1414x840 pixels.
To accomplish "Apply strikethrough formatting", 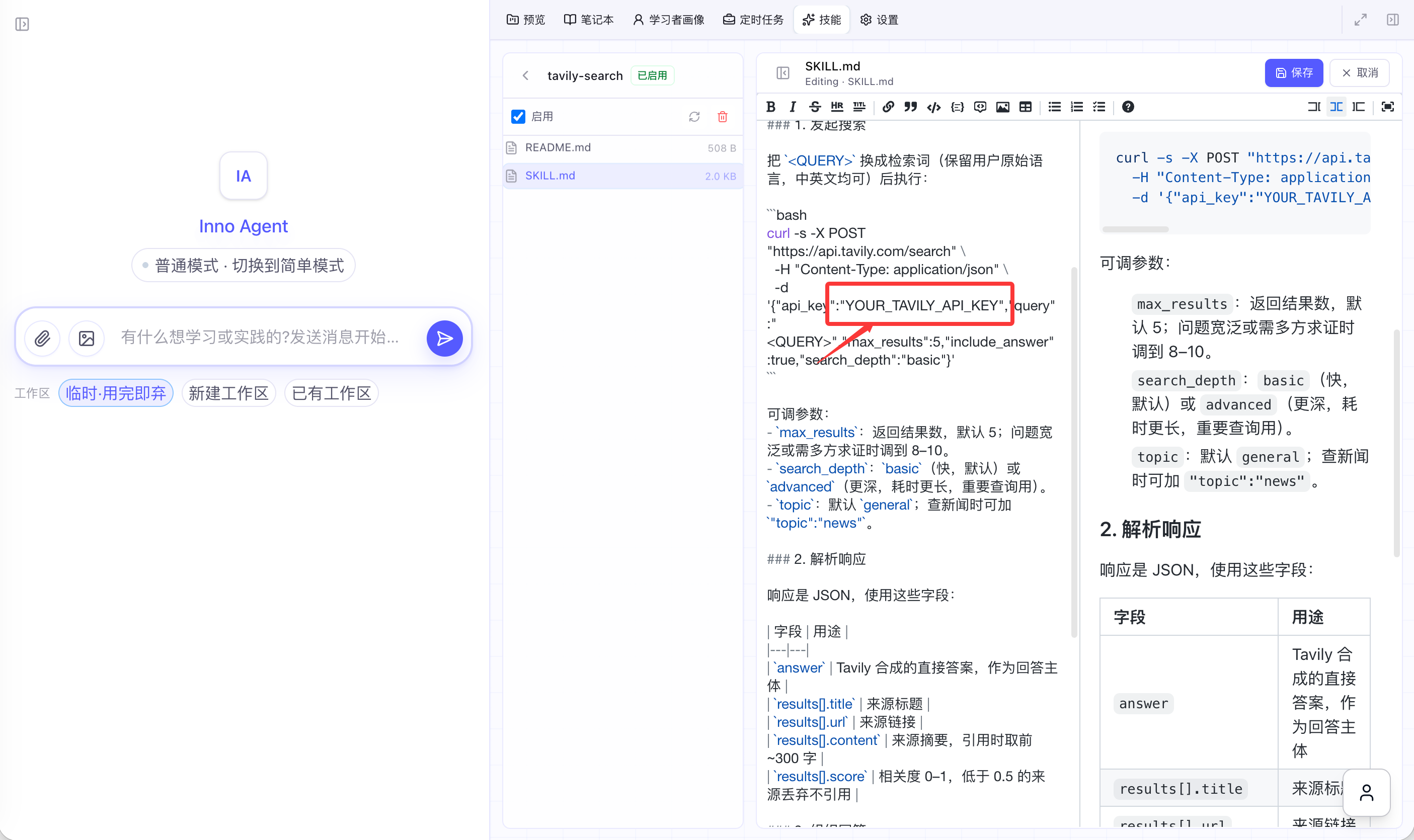I will (815, 107).
